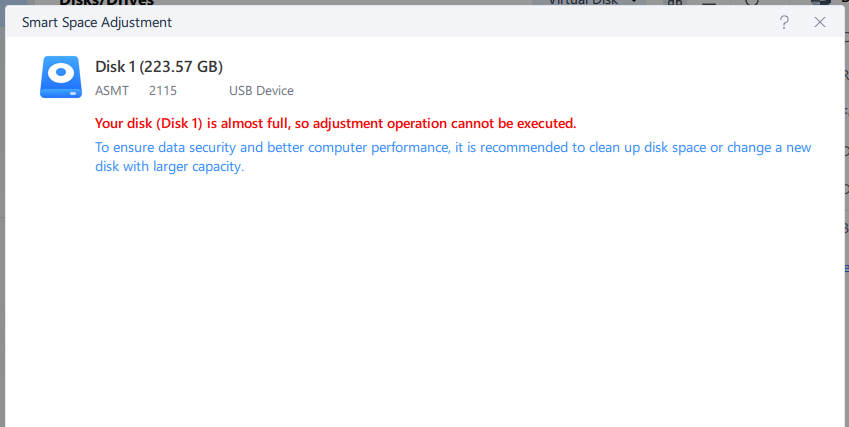Screen dimensions: 849x427
Task: Click the 223.57 GB capacity text
Action: coord(181,67)
